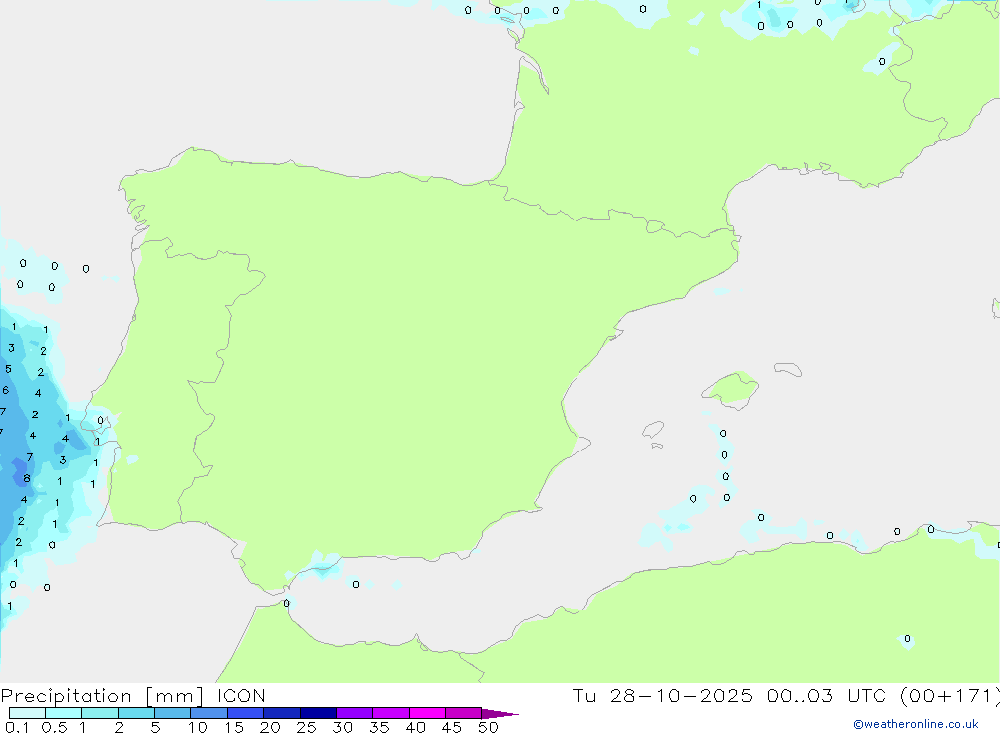Click the '25' legend scale label

coord(306,727)
